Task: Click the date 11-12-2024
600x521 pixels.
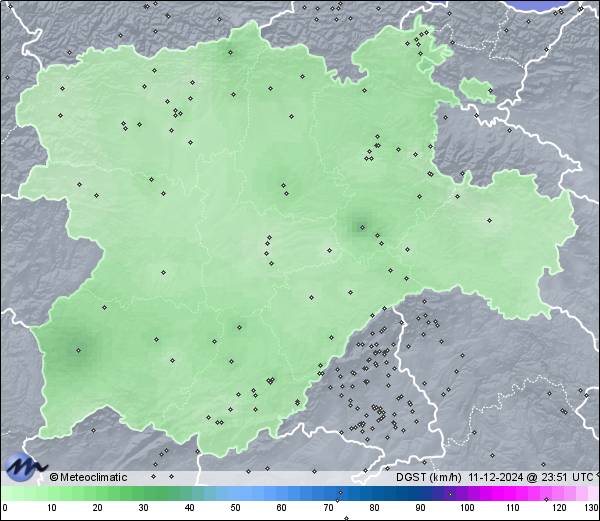Action: [496, 477]
